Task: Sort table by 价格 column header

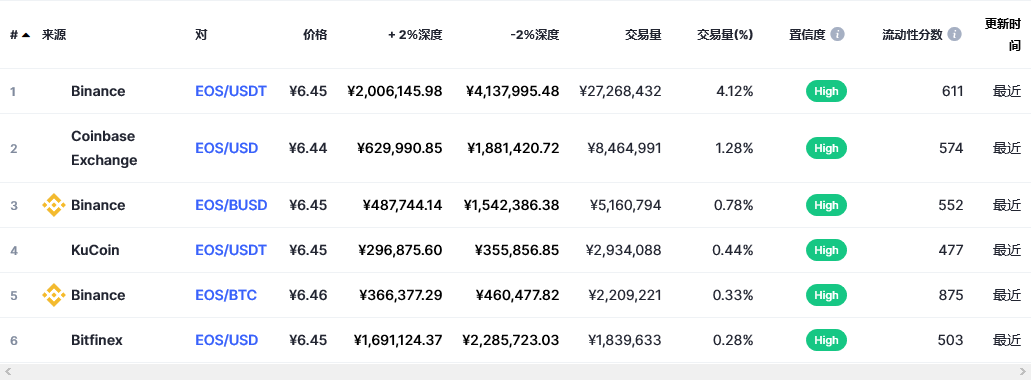Action: (314, 34)
